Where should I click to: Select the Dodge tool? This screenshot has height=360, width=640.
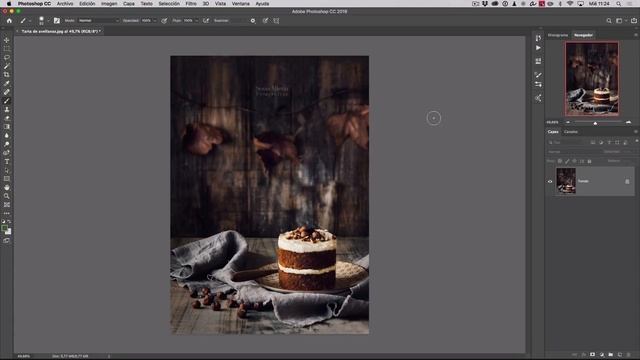click(7, 144)
